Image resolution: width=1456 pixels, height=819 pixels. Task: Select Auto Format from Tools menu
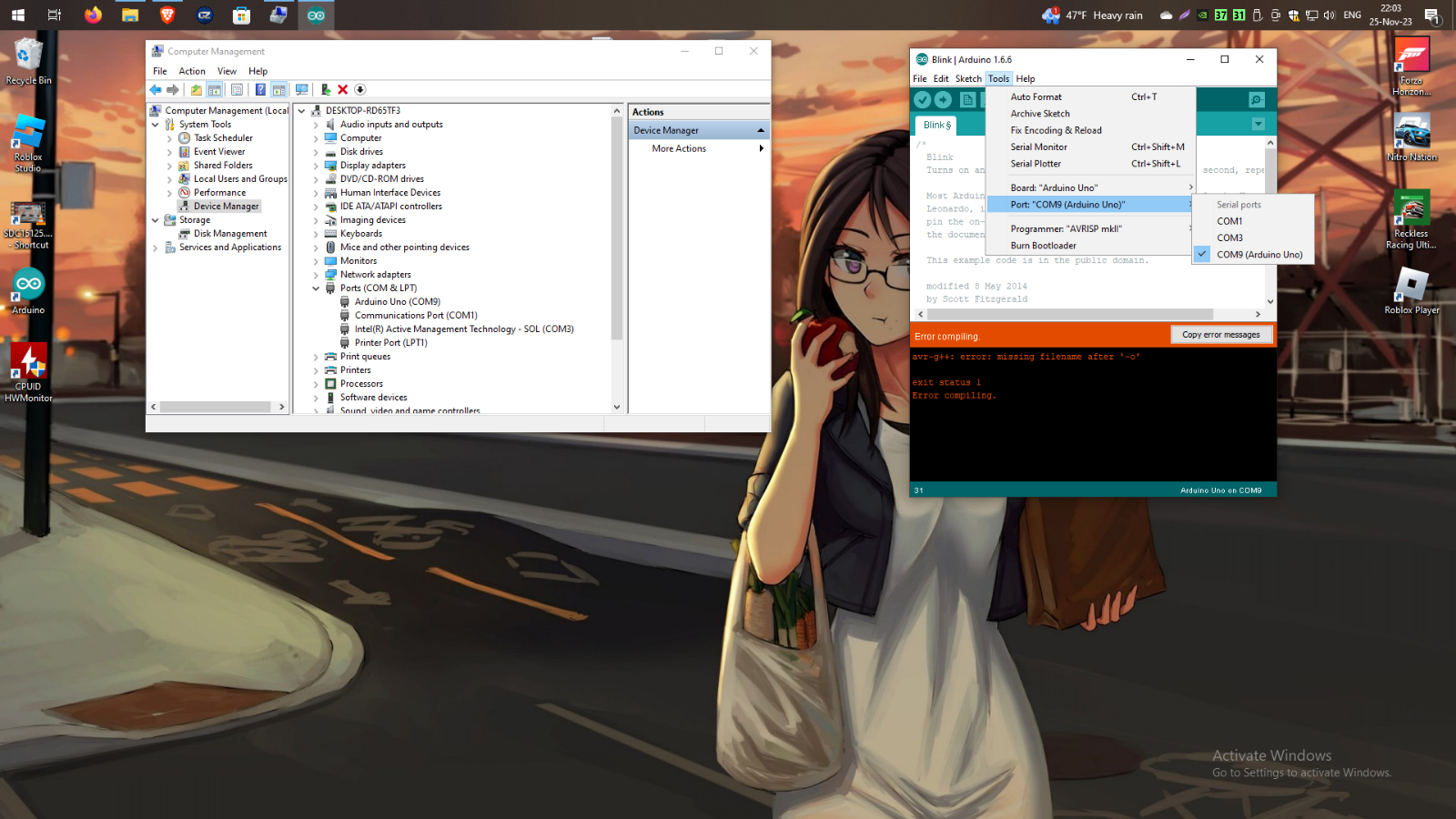(x=1090, y=96)
